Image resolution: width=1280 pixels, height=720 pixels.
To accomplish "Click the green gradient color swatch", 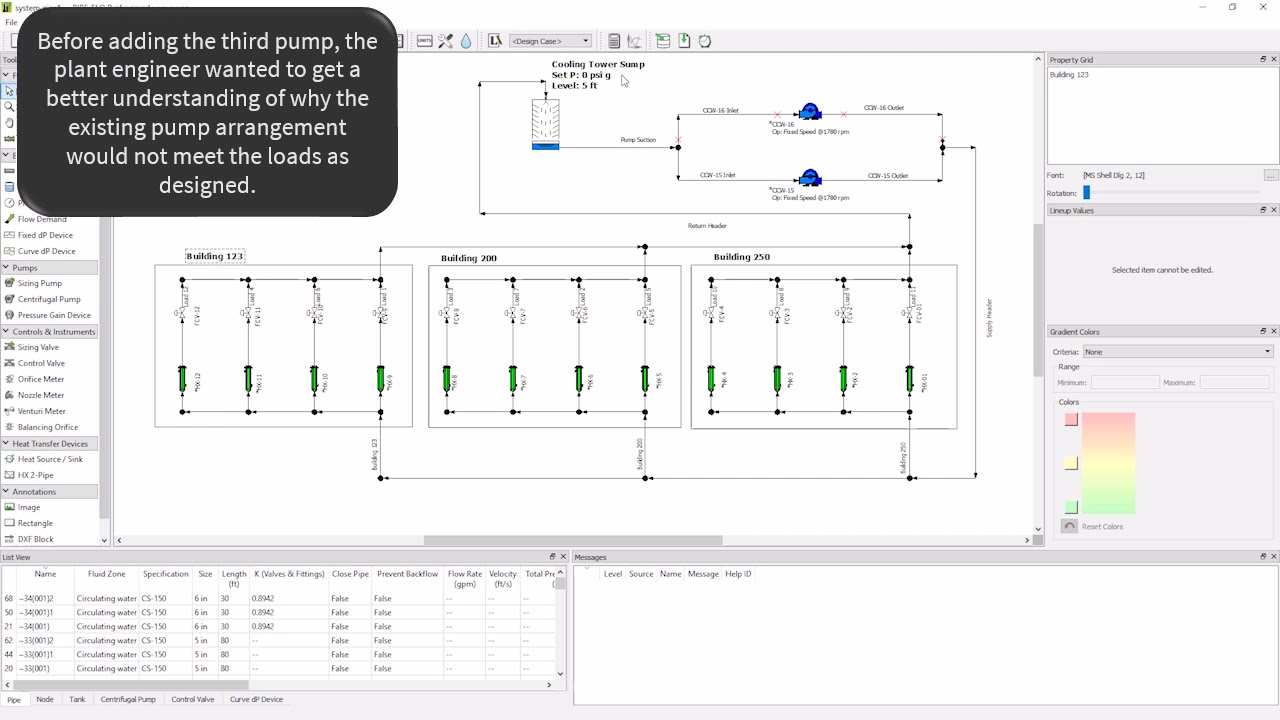I will click(x=1071, y=508).
